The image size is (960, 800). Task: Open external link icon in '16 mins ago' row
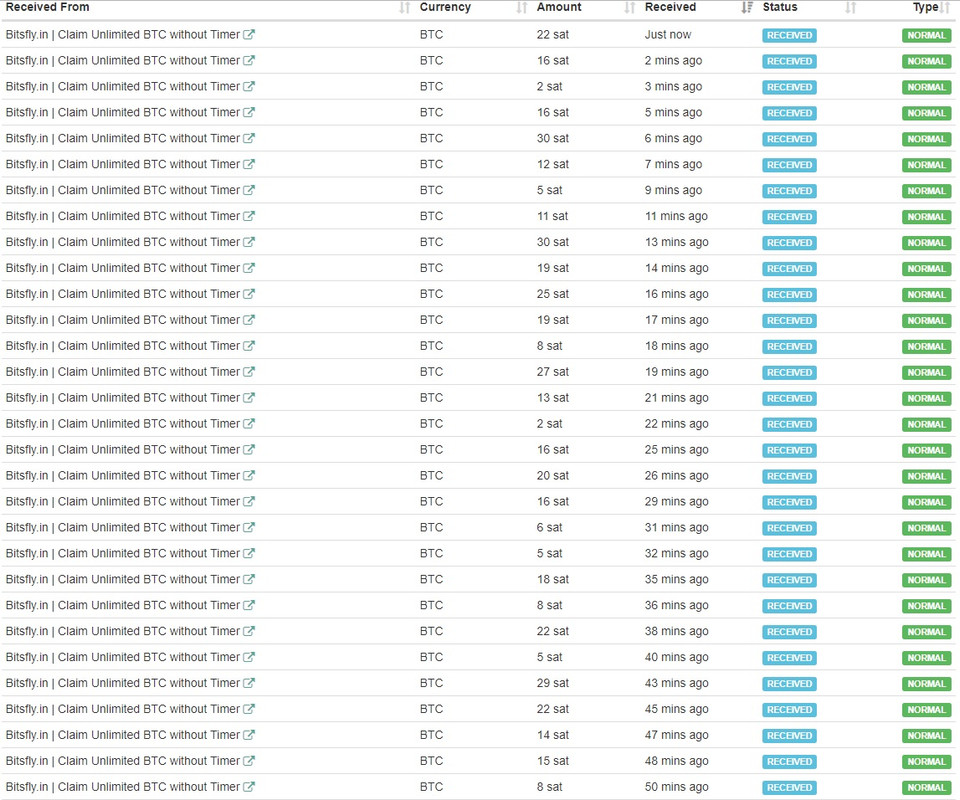pyautogui.click(x=249, y=294)
